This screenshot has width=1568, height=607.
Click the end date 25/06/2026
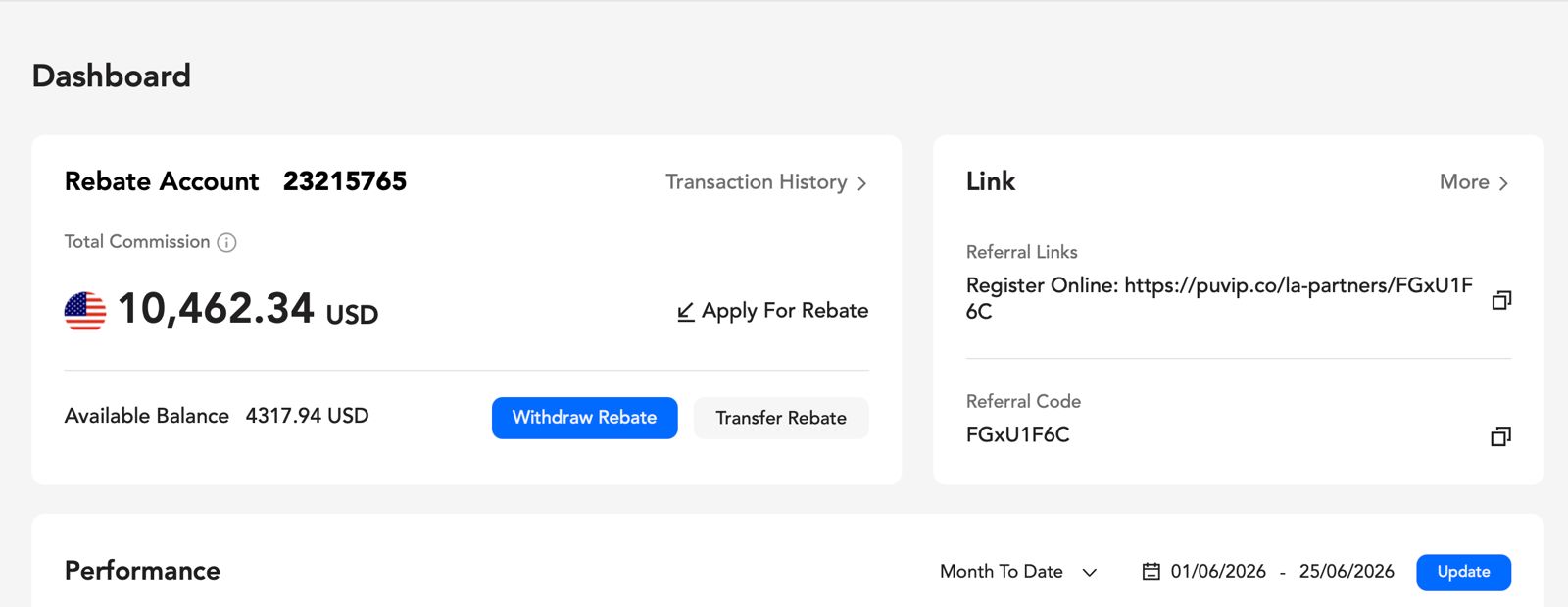[x=1347, y=572]
